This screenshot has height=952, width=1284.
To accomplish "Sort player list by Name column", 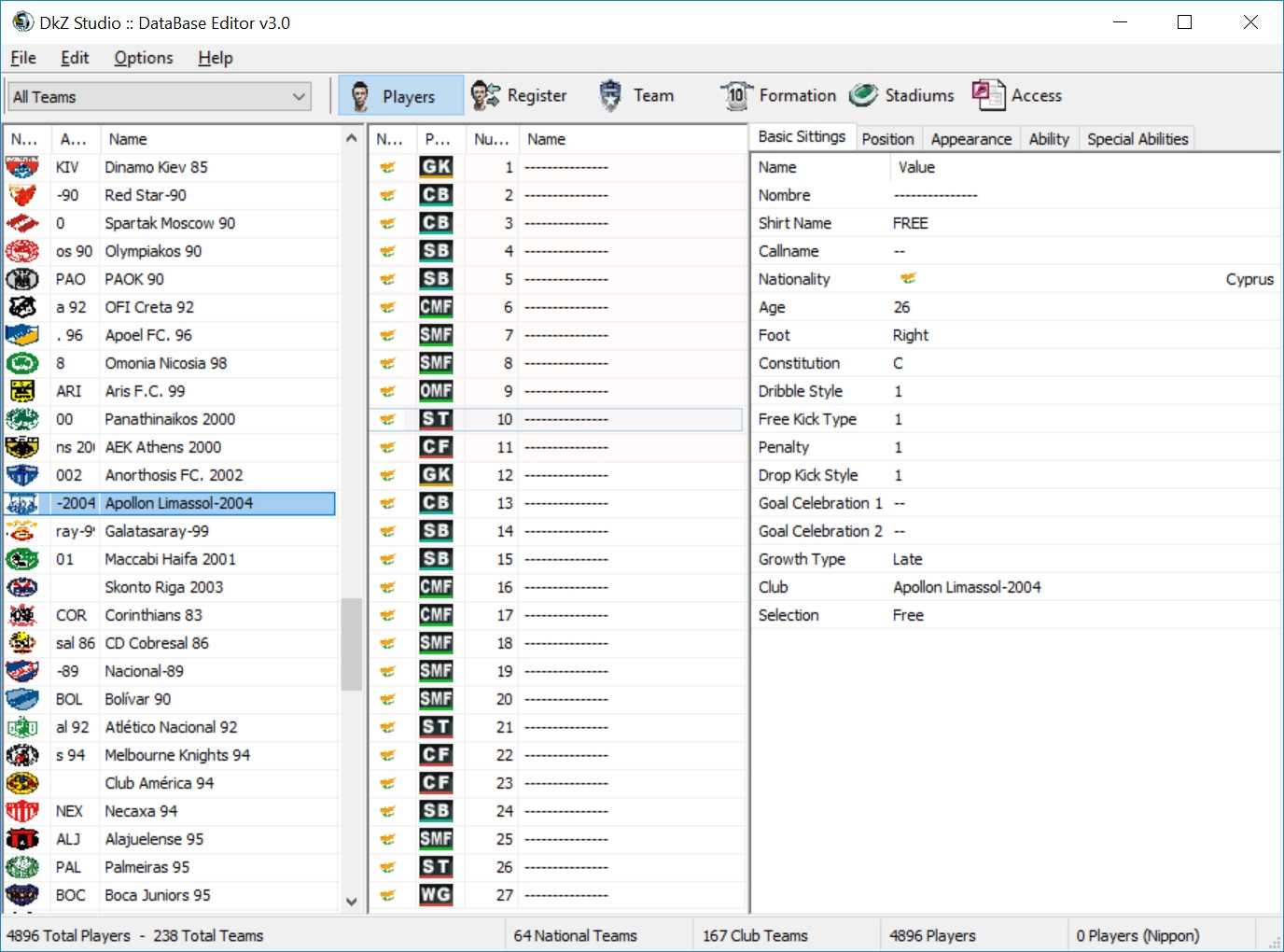I will (633, 139).
